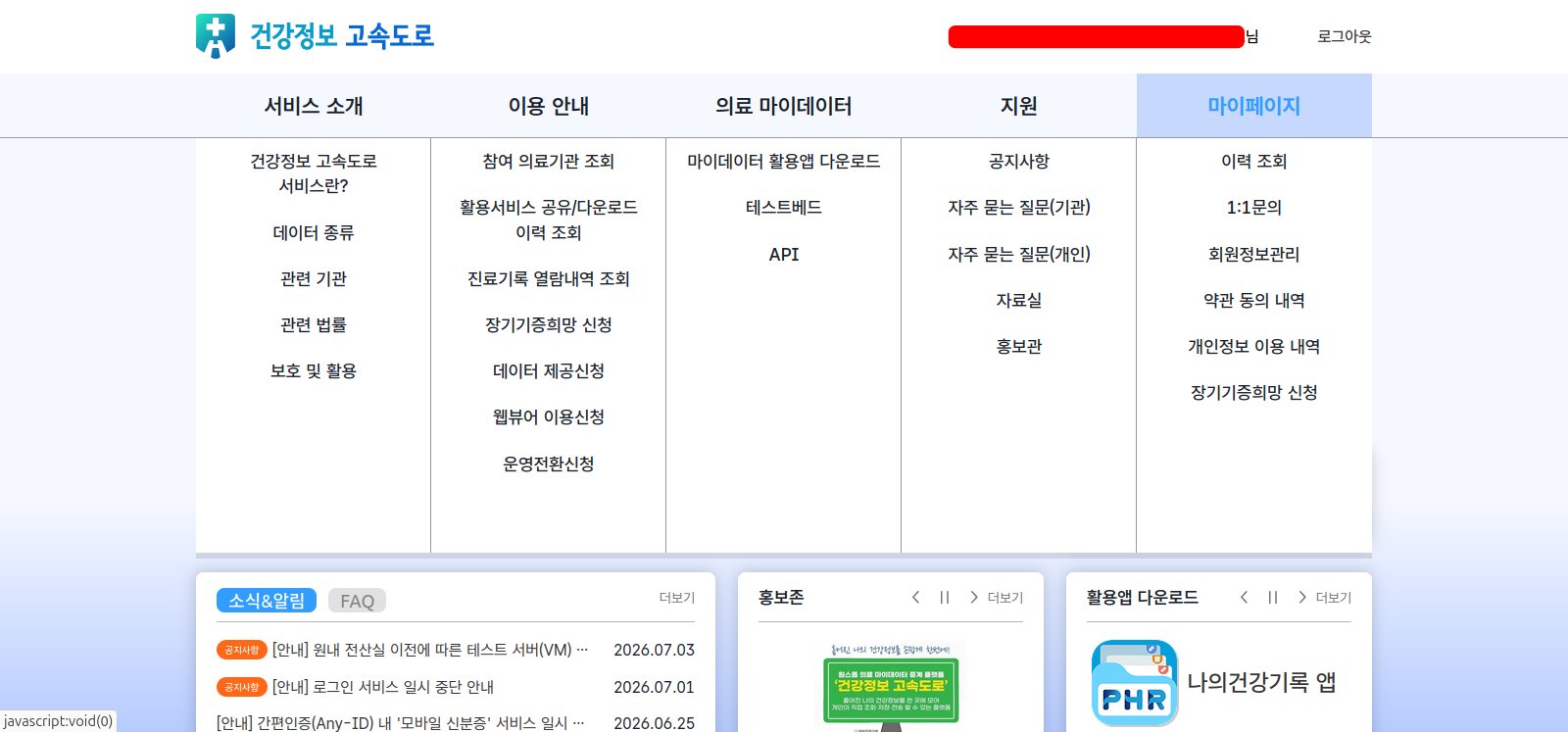Viewport: 1568px width, 732px height.
Task: Open 약관 동의 내역
Action: (x=1254, y=300)
